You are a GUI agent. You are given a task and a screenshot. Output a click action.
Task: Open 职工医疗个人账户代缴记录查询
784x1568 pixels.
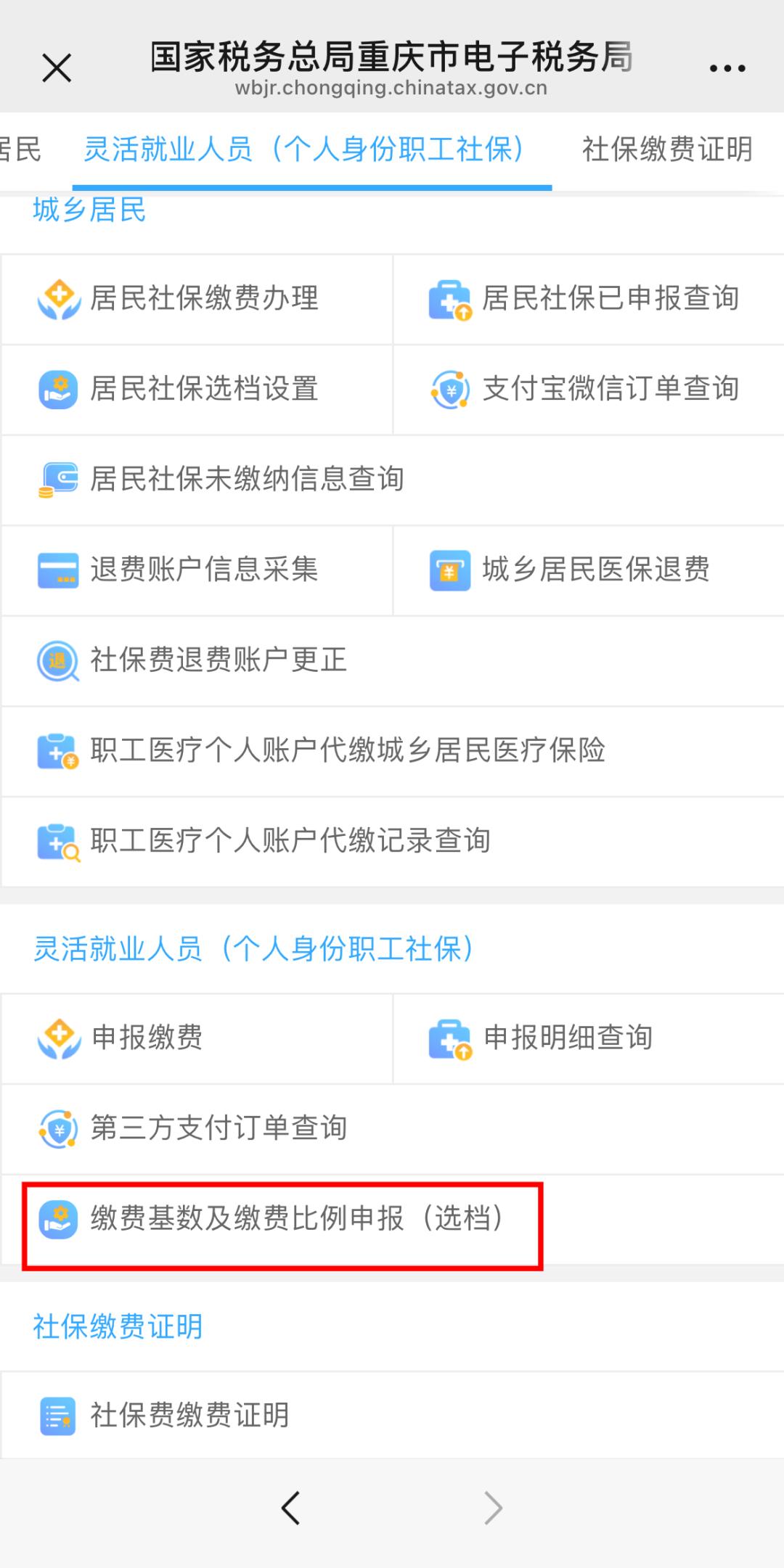pos(290,841)
